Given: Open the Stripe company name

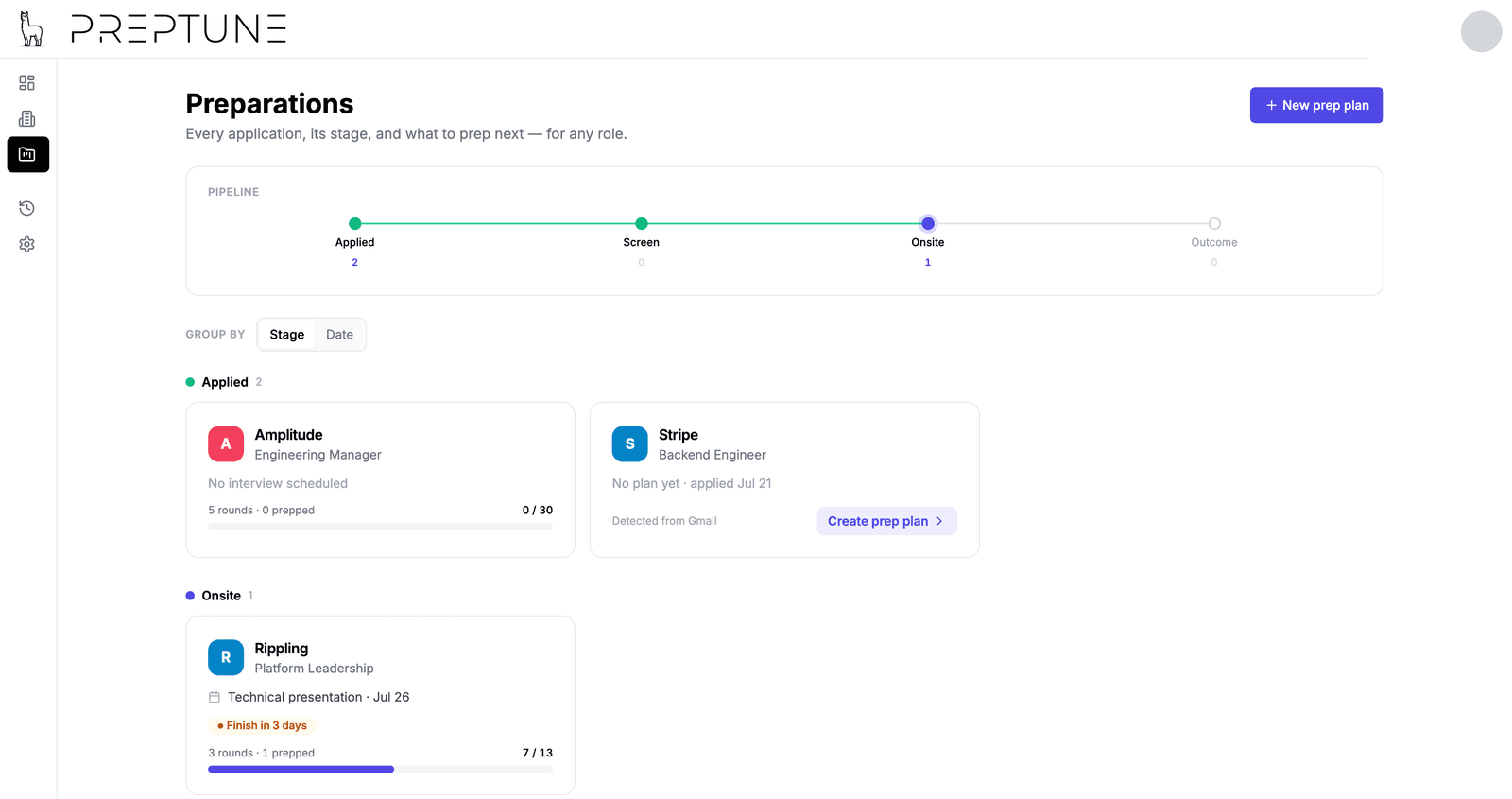Looking at the screenshot, I should click(679, 435).
